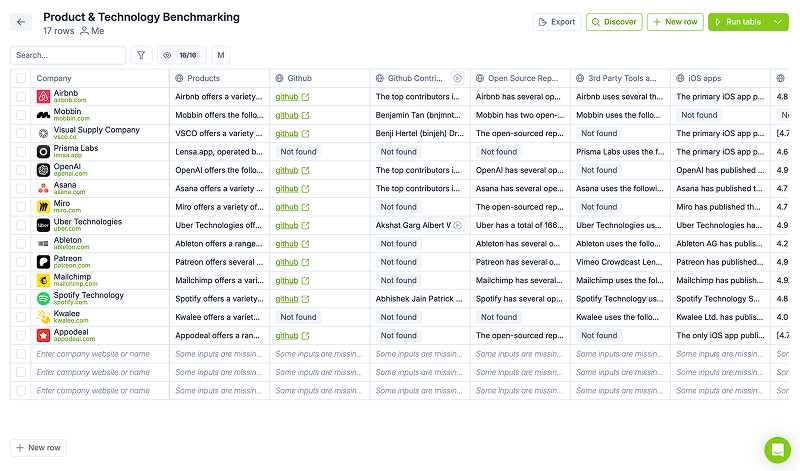Viewport: 800px width, 471px height.
Task: Click the Uber Technologies logo
Action: click(43, 225)
